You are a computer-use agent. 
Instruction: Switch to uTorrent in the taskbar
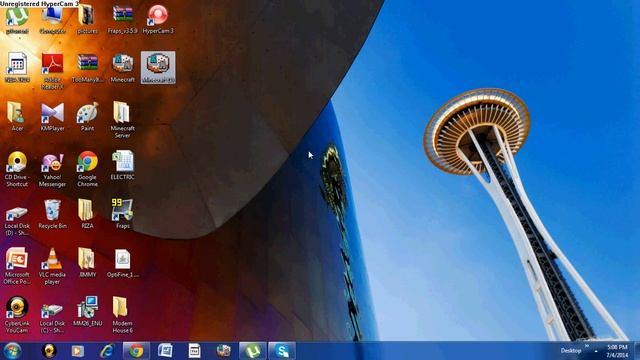[253, 351]
